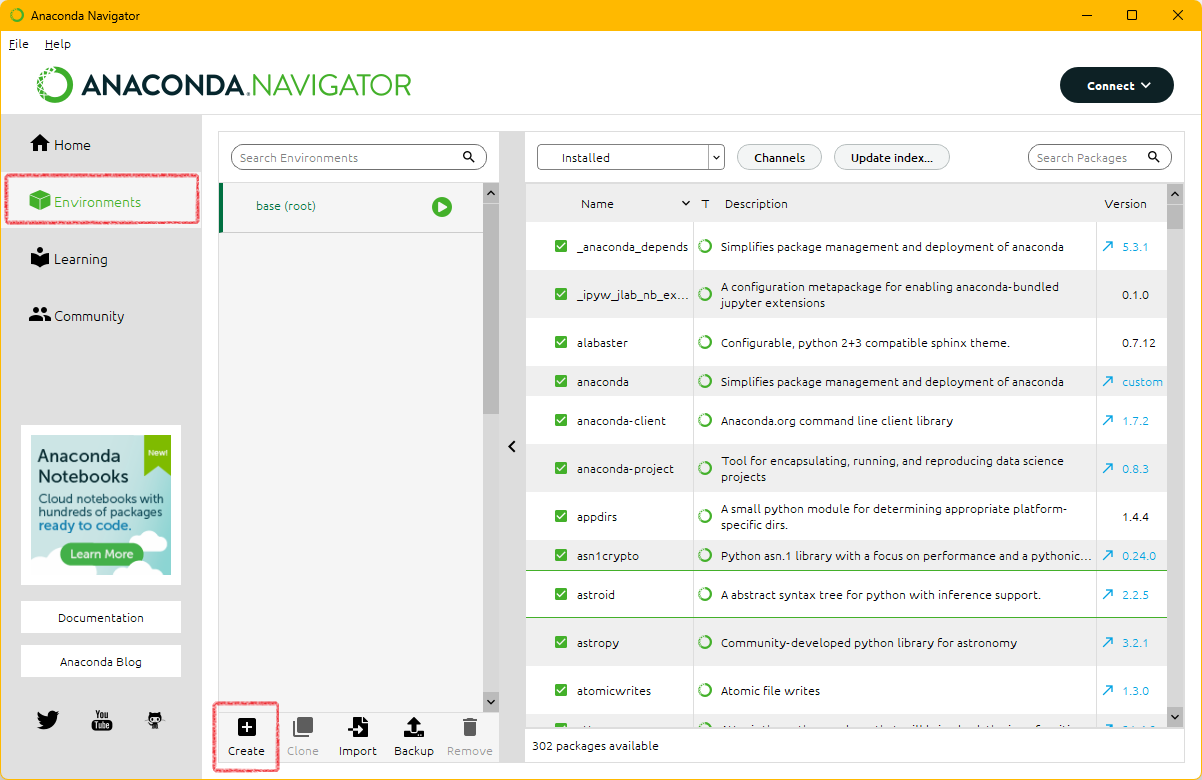
Task: Open the Learning tab
Action: [x=101, y=258]
